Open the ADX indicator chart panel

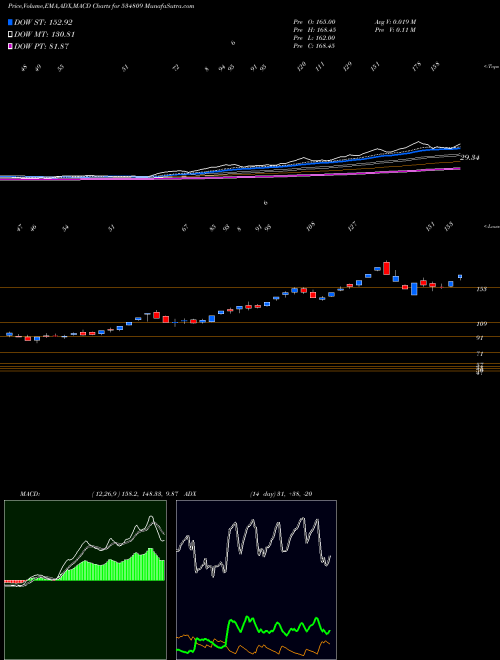coord(256,580)
